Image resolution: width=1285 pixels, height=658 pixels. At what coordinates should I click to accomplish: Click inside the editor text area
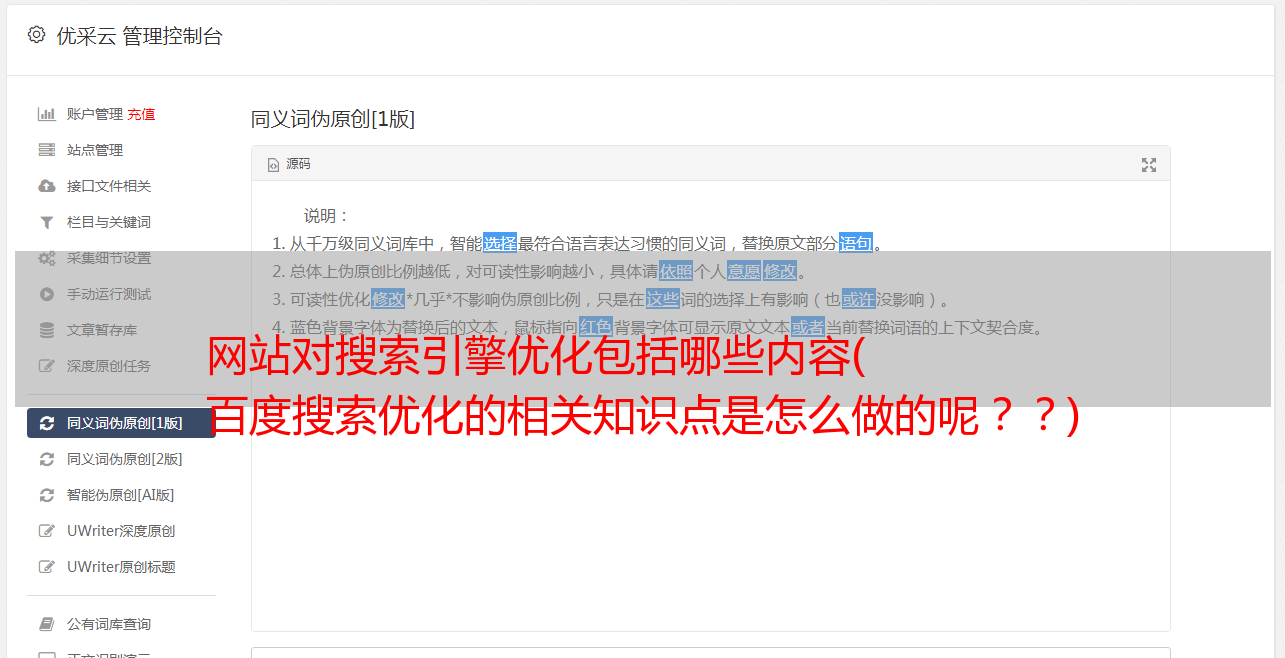(710, 500)
